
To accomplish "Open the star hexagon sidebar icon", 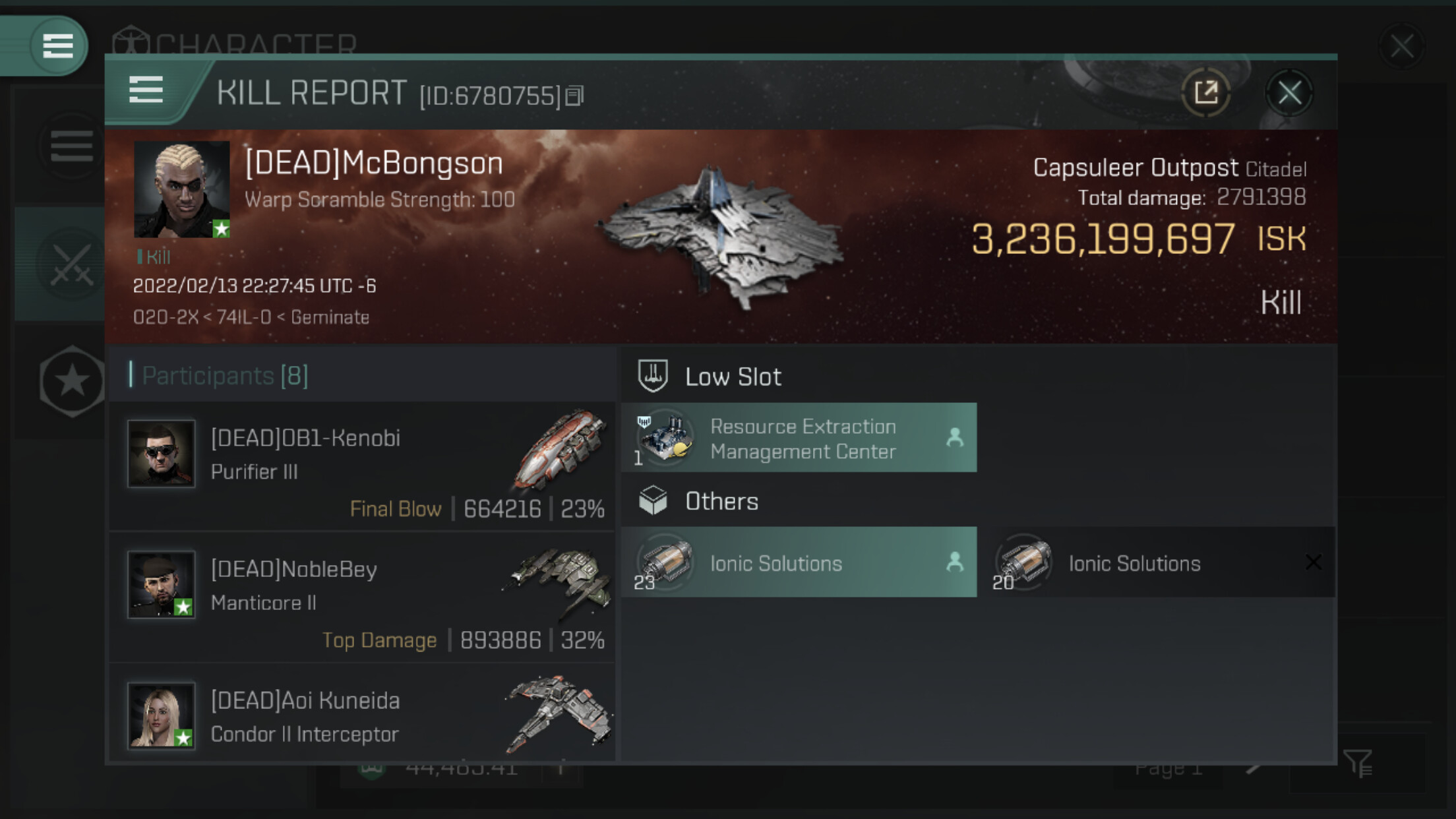I will point(73,381).
